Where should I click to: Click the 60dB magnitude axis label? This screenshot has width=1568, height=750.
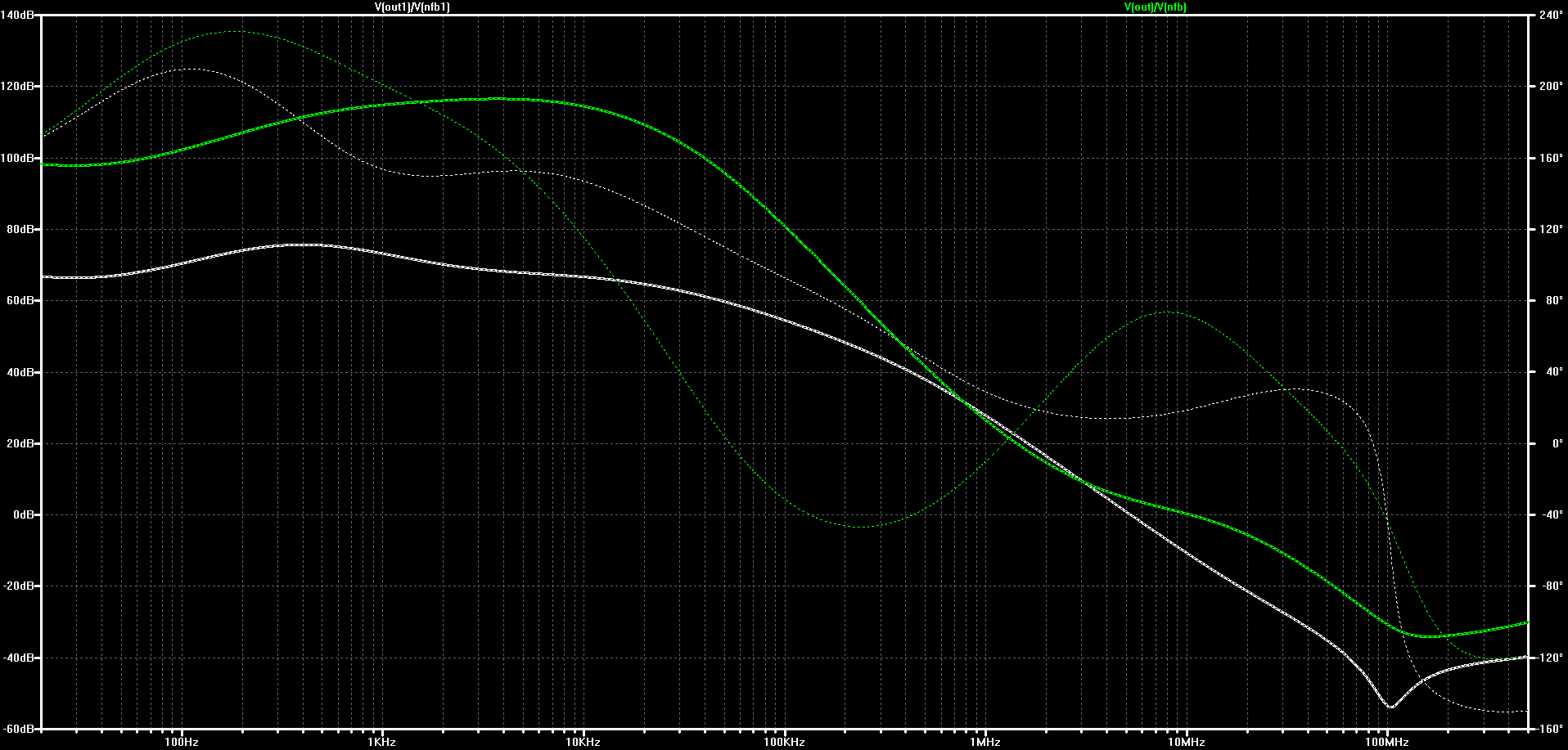[20, 301]
